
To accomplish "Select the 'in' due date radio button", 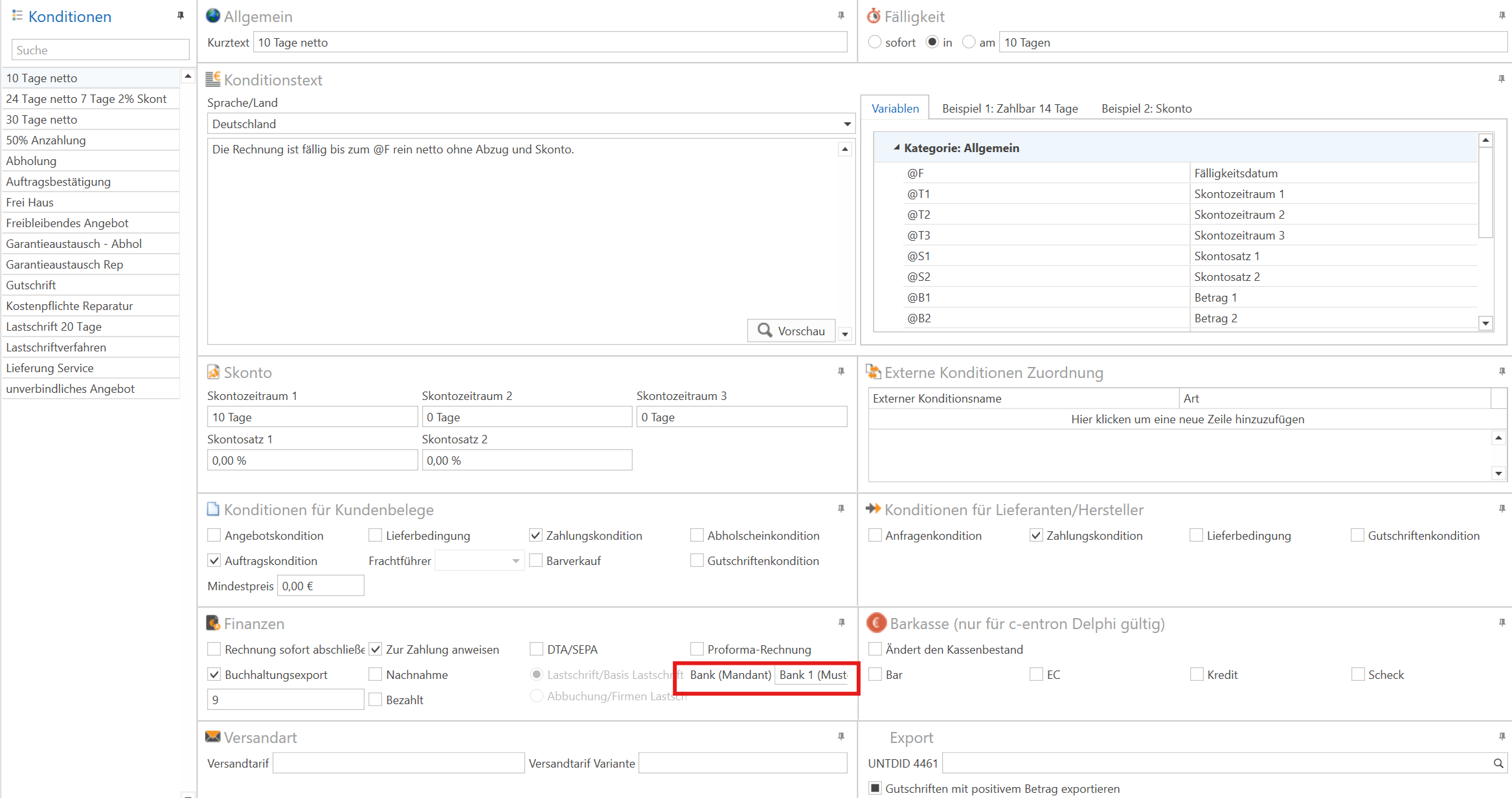I will click(x=932, y=42).
